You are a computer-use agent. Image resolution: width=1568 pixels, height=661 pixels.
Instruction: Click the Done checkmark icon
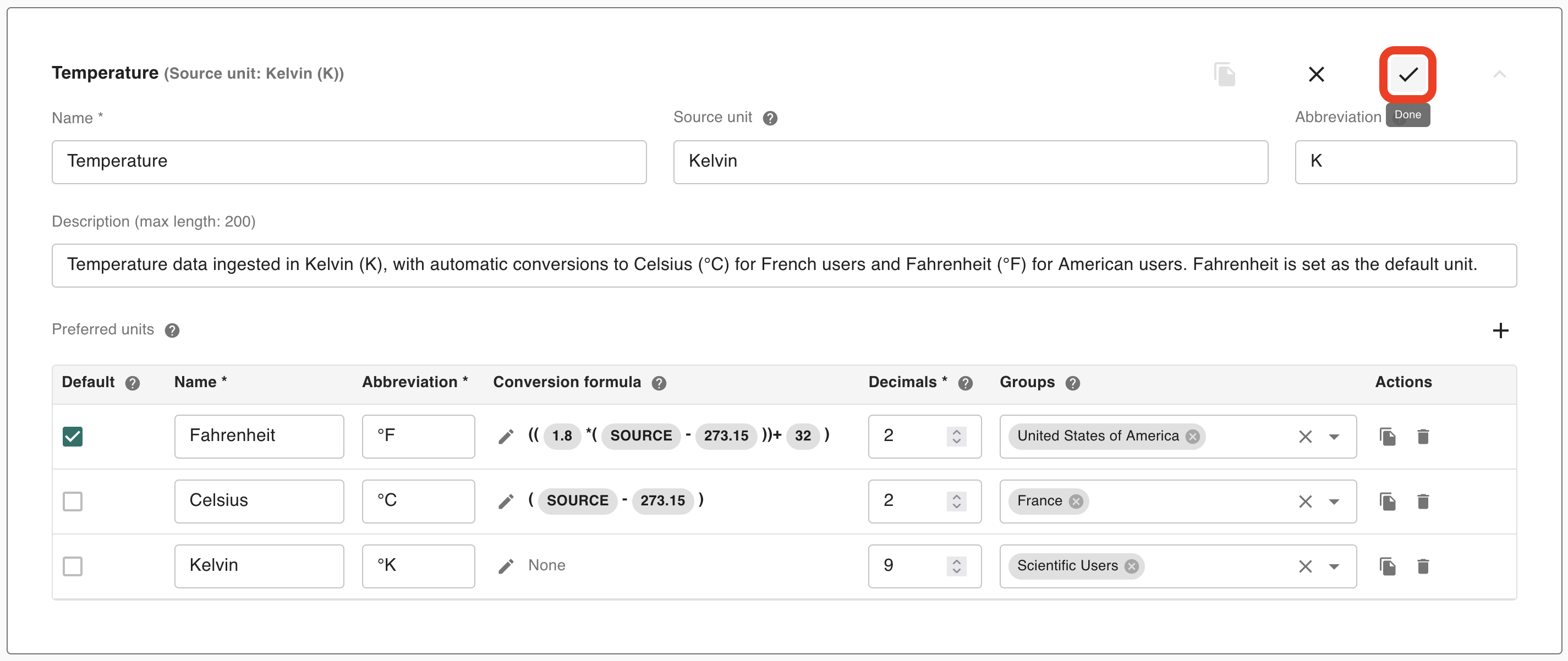[x=1407, y=74]
